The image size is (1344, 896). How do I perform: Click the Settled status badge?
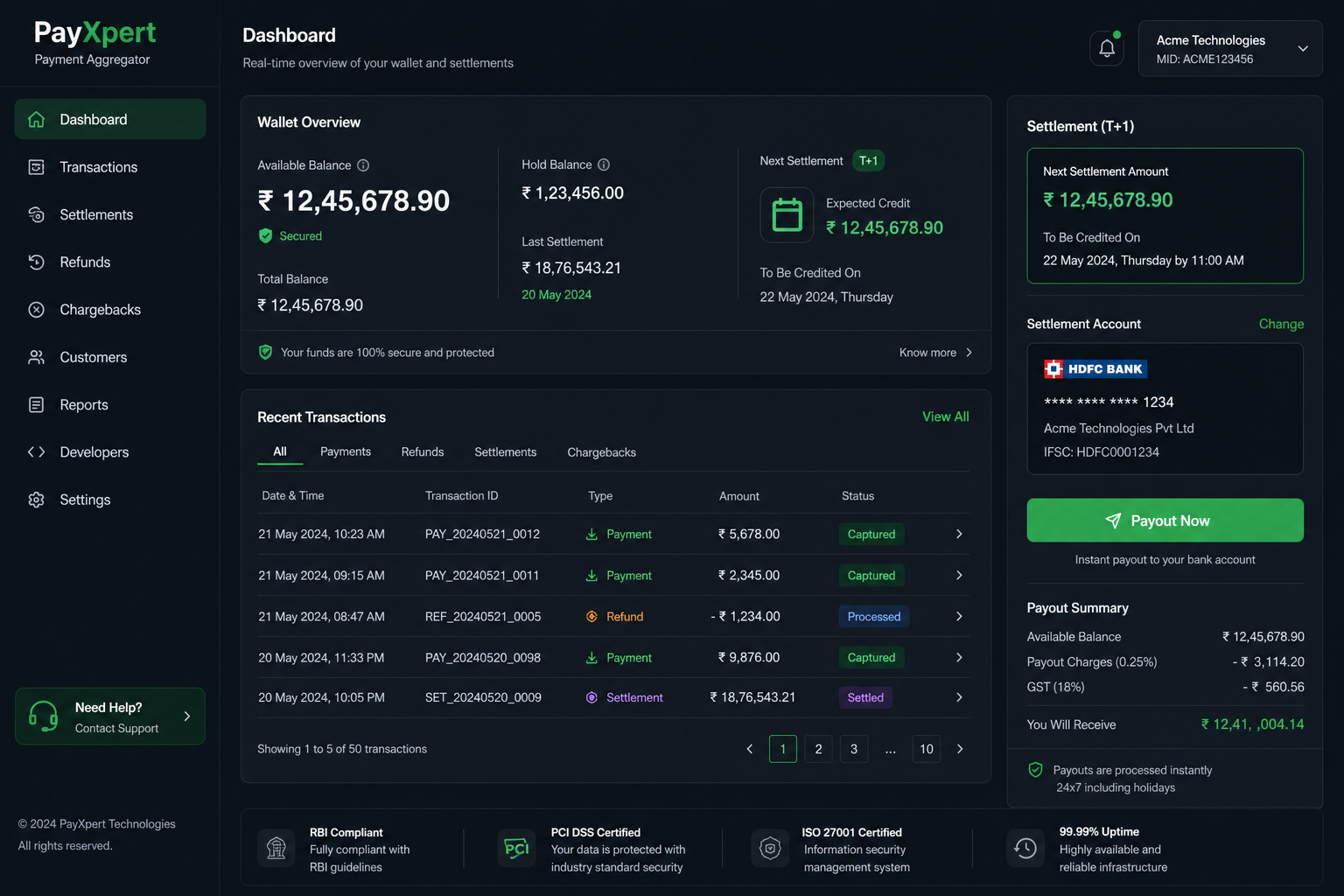coord(865,697)
